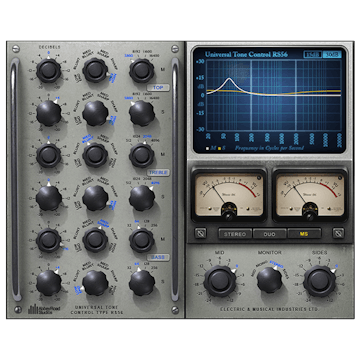
Task: Click the left phase invert icon beside STEREO
Action: (x=200, y=233)
